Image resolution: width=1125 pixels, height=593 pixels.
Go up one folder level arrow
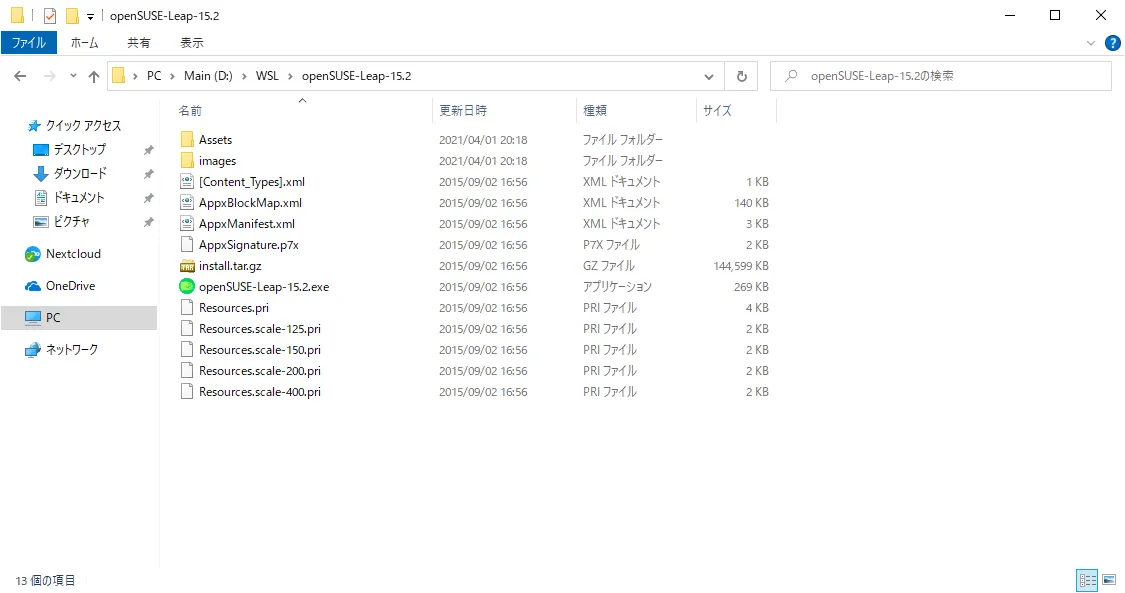click(94, 76)
